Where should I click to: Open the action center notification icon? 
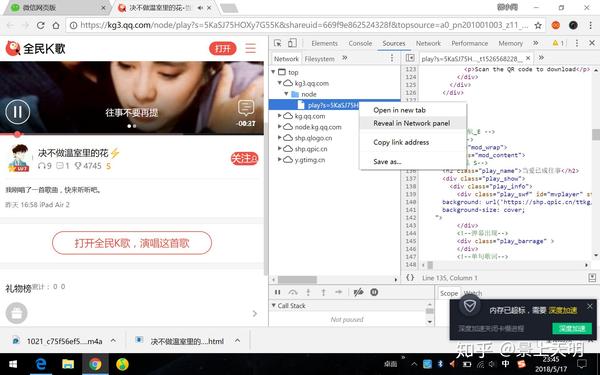(582, 364)
